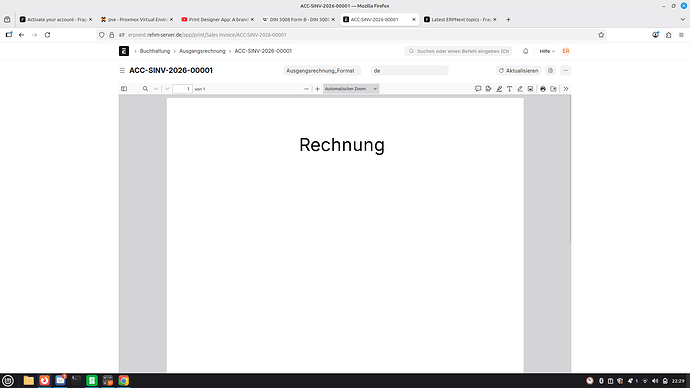Switch to 'Activate your account' tab
The height and width of the screenshot is (388, 690).
tap(56, 19)
